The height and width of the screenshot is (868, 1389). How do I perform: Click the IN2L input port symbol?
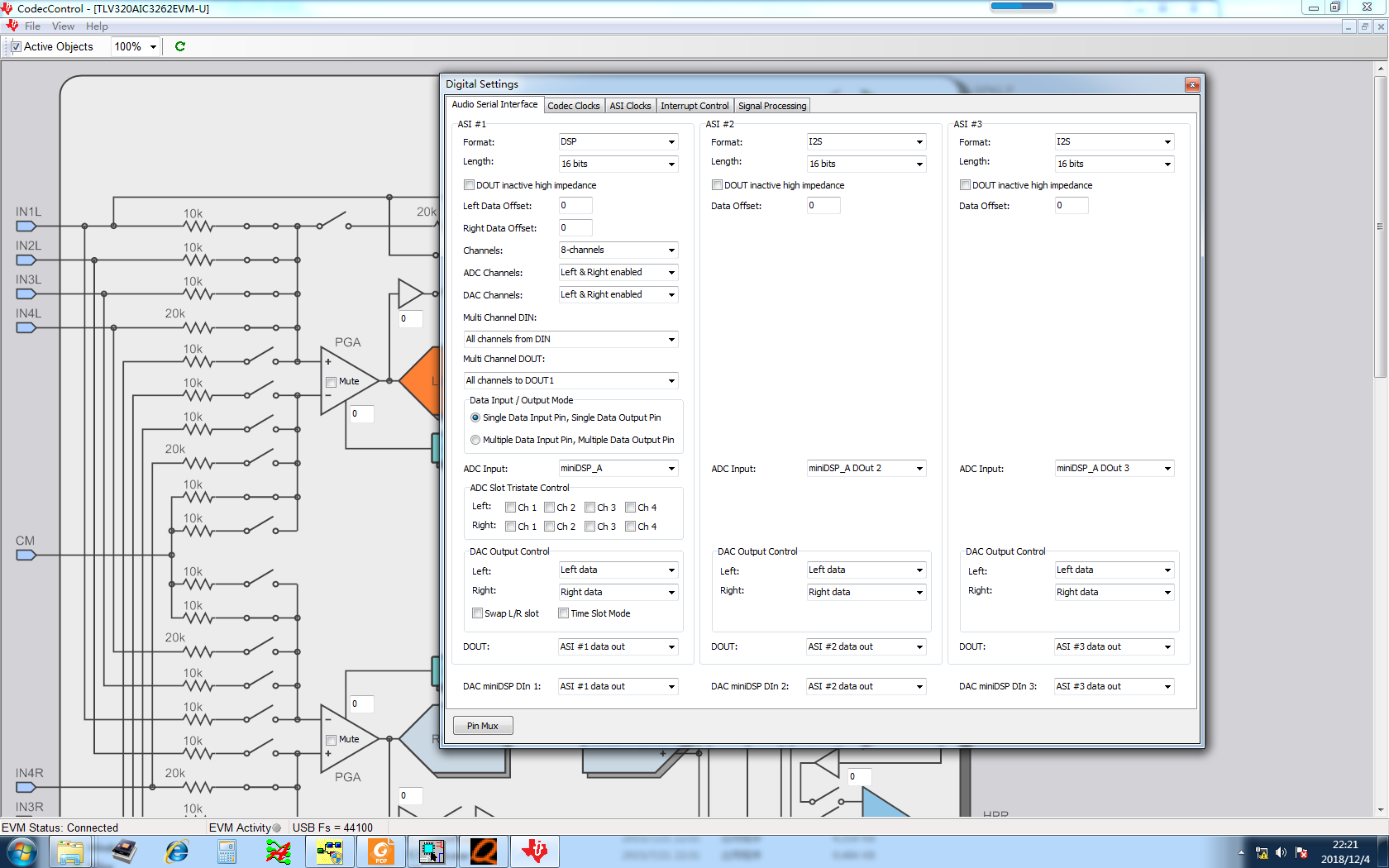coord(26,260)
